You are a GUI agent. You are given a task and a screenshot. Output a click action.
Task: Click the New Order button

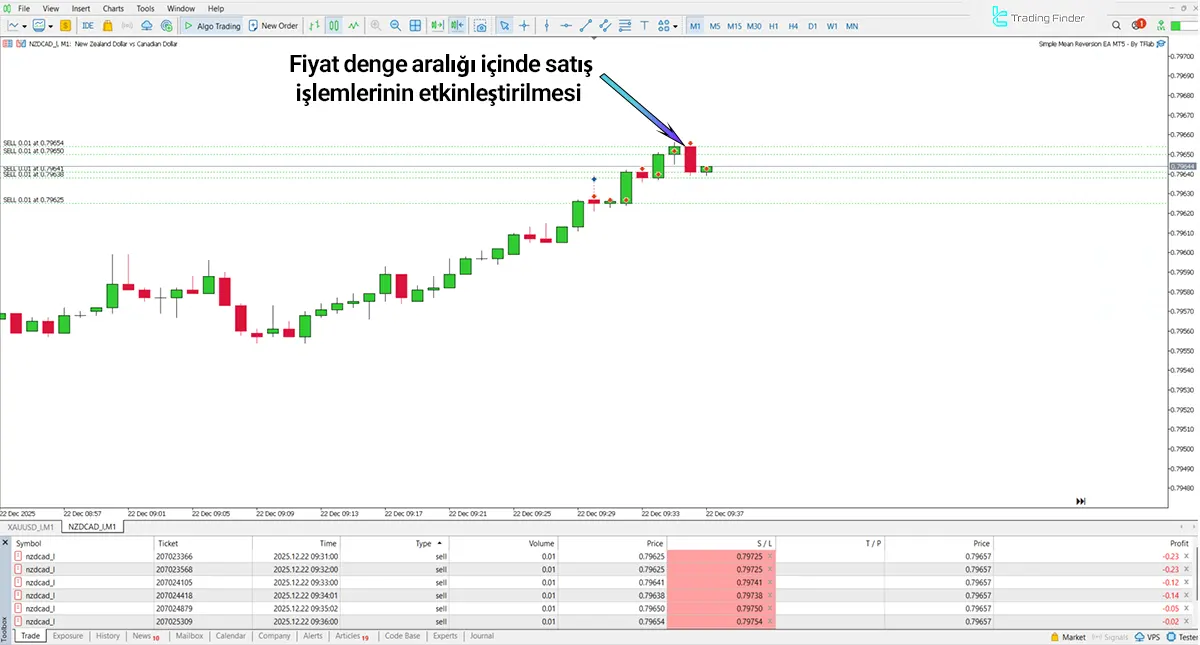click(273, 25)
